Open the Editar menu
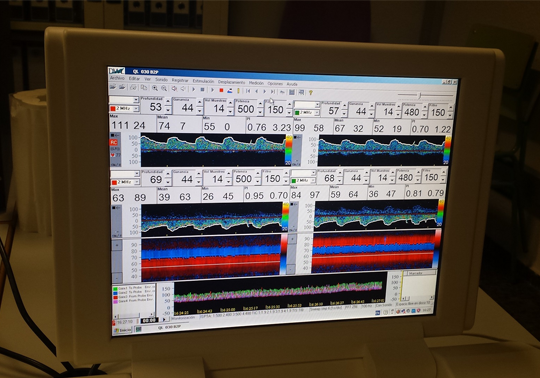Screen dimensions: 540x378 tap(134, 79)
